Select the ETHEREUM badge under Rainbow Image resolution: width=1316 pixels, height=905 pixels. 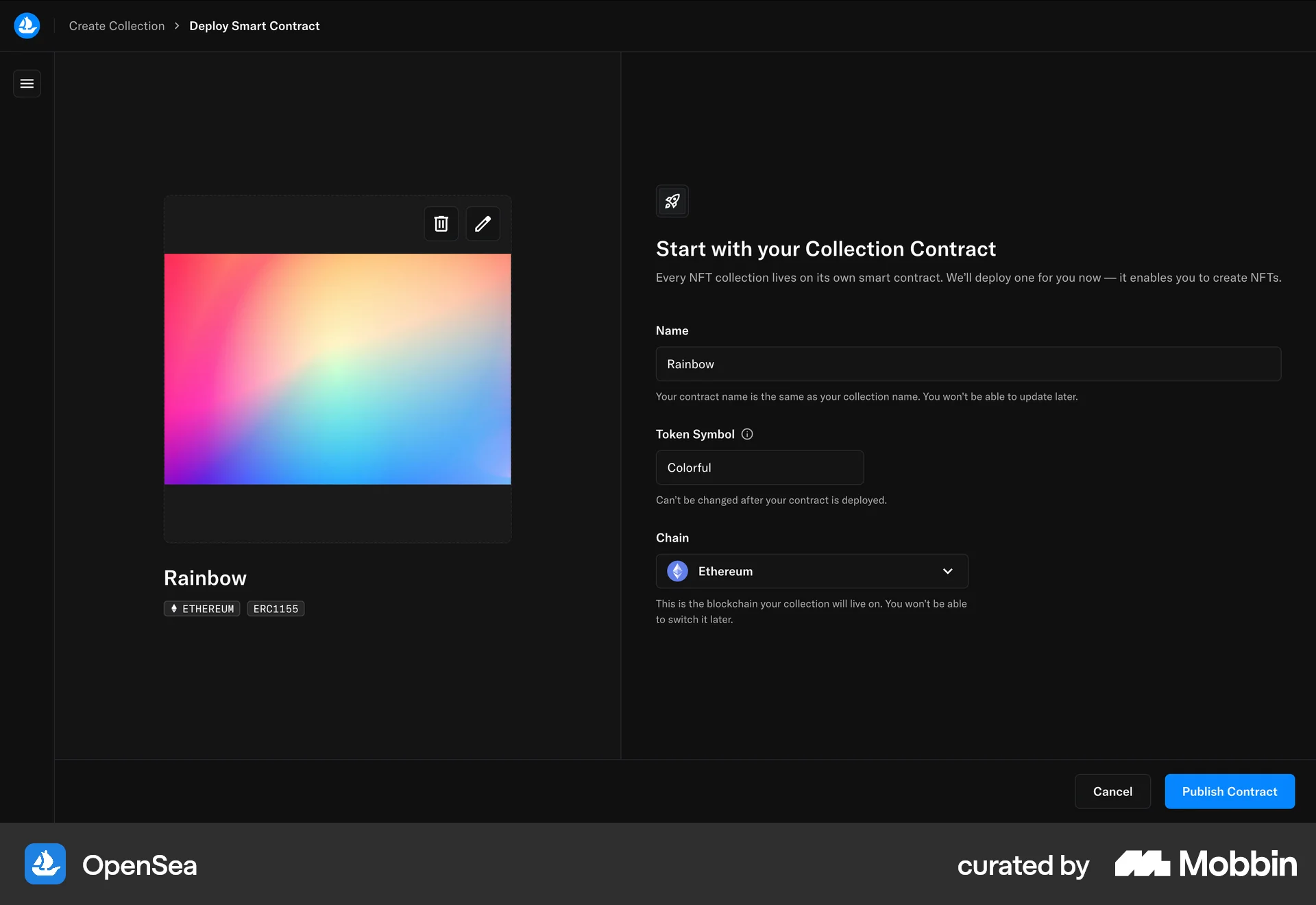(x=202, y=608)
